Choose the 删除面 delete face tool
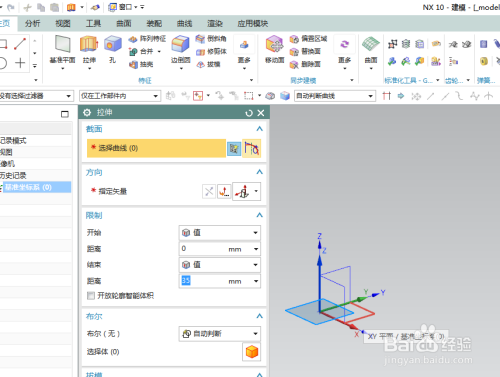 [x=305, y=64]
